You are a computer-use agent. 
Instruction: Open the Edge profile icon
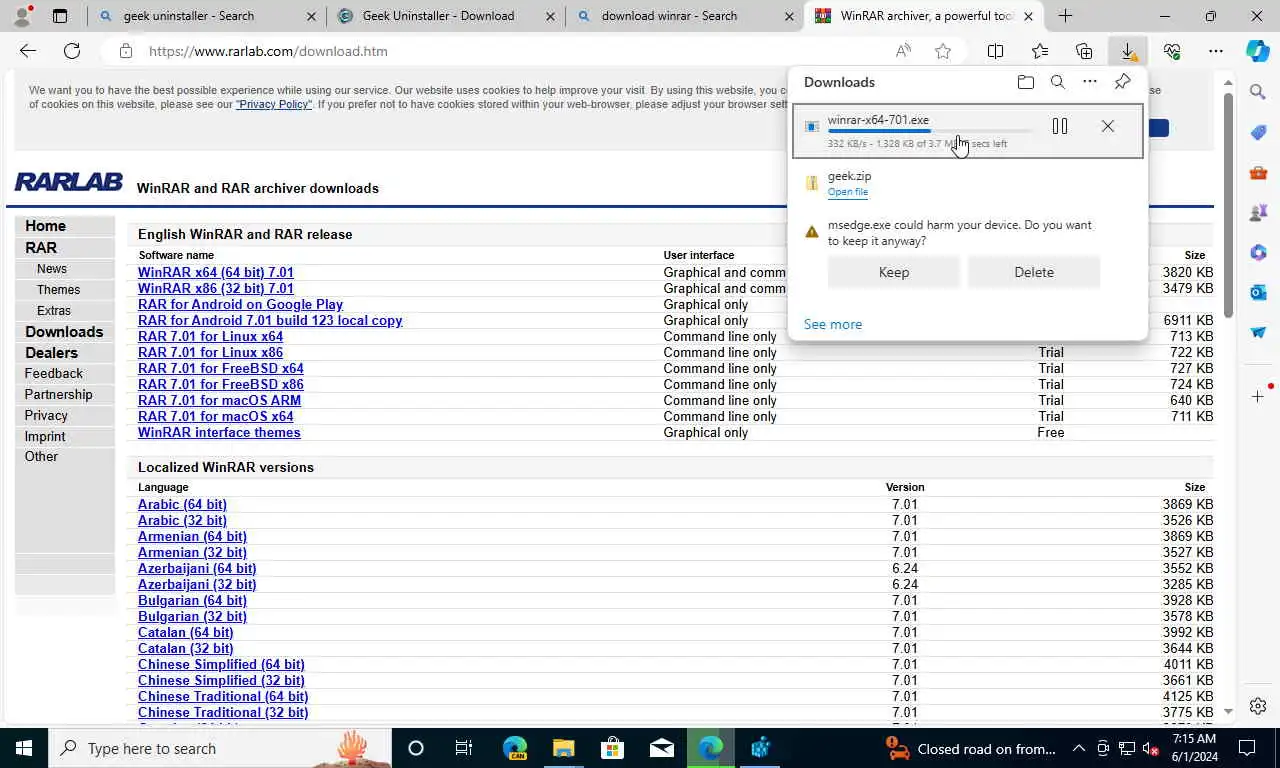pyautogui.click(x=22, y=16)
